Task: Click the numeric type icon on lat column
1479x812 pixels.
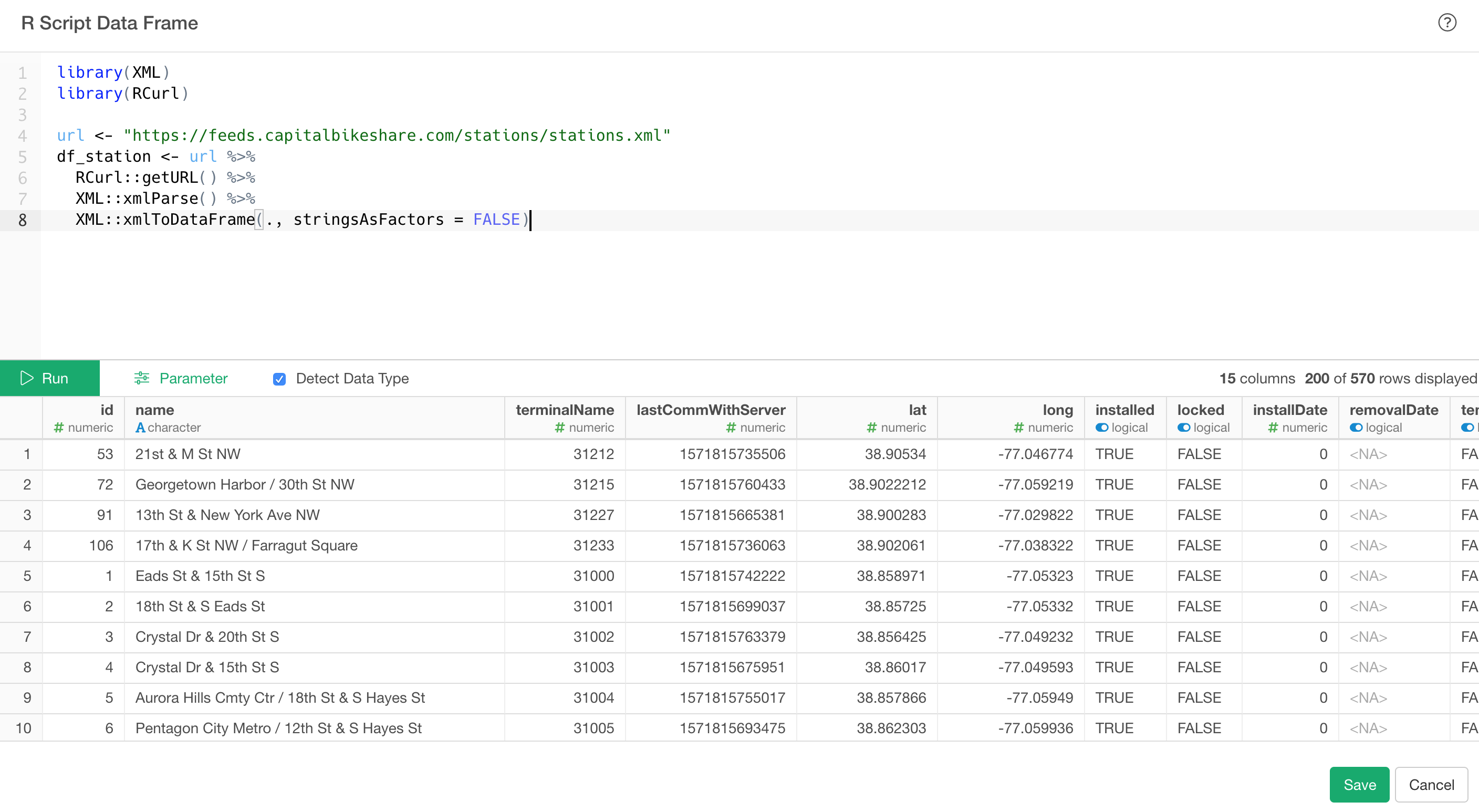Action: 870,428
